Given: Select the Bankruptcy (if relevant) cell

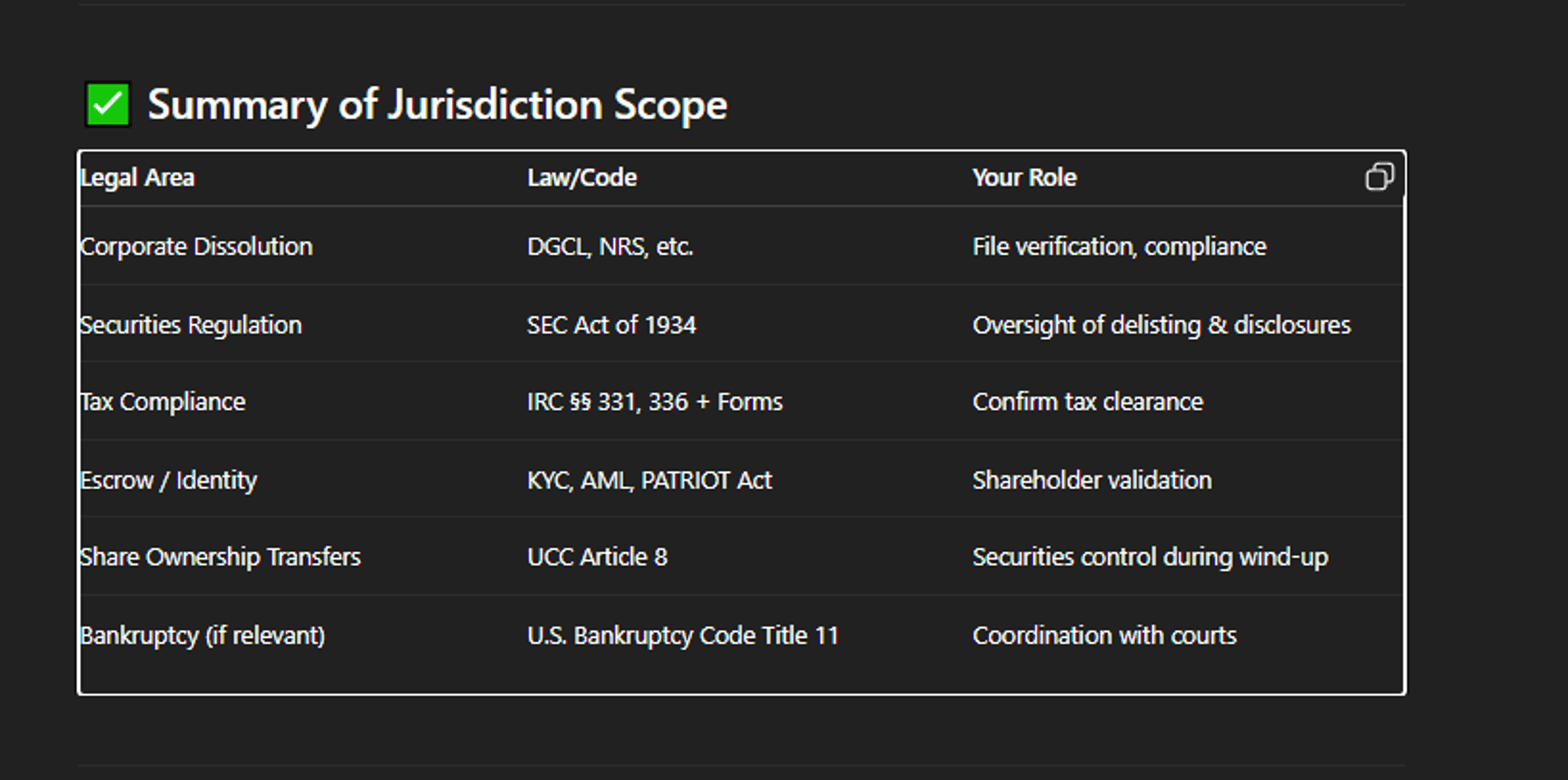Looking at the screenshot, I should pos(203,635).
